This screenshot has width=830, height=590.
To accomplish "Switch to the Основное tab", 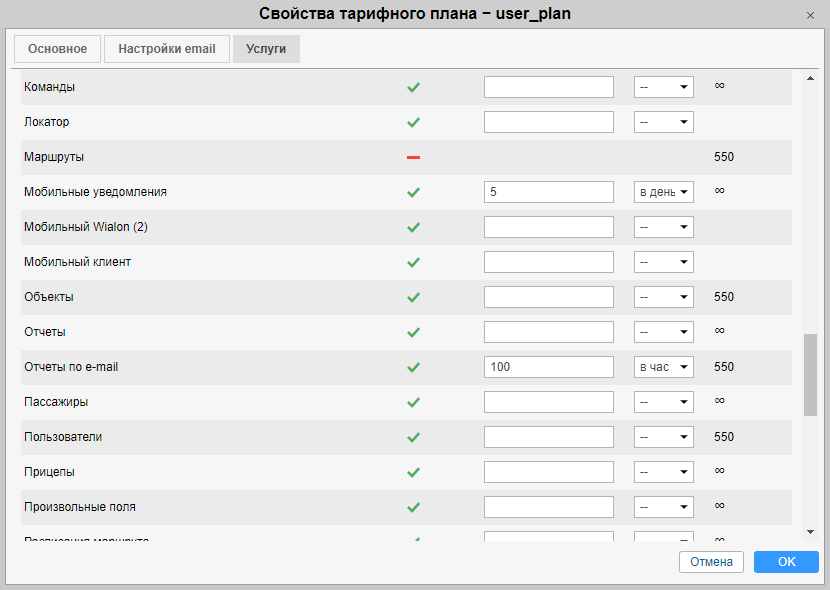I will [57, 49].
